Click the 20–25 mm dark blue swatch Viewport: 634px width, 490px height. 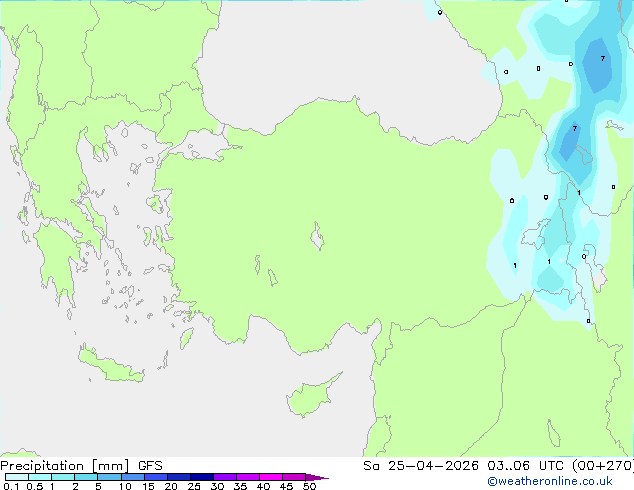[178, 477]
